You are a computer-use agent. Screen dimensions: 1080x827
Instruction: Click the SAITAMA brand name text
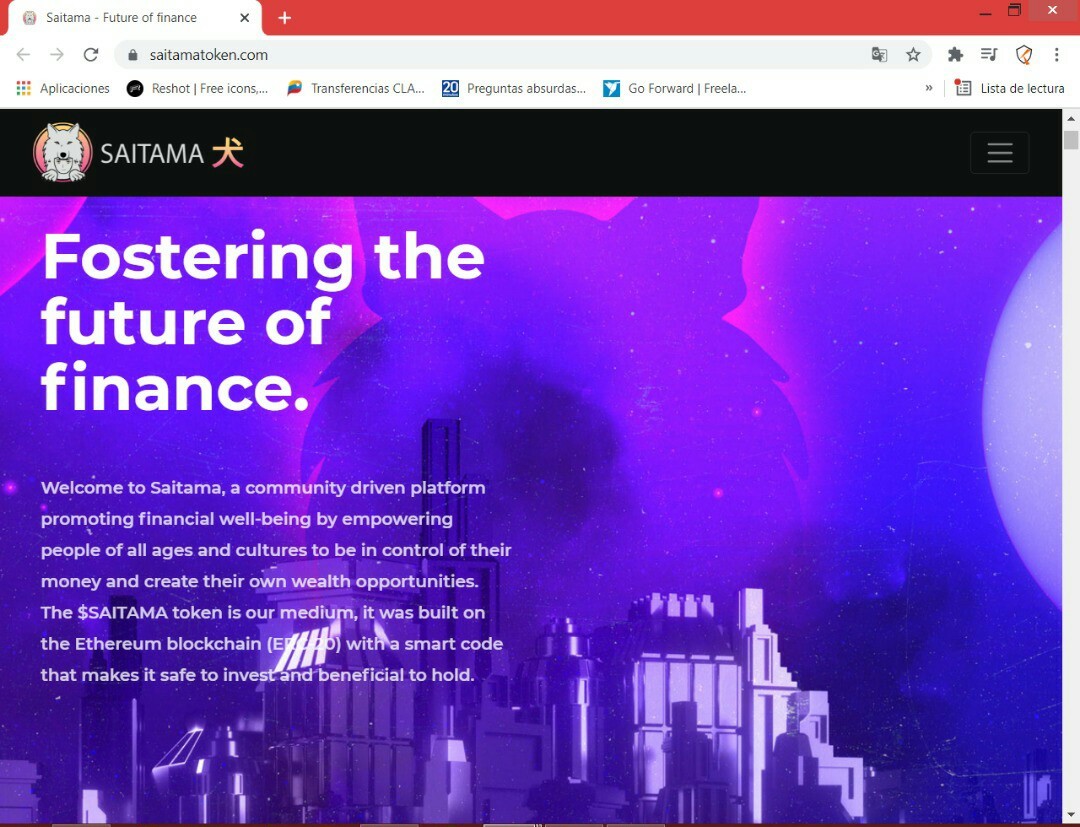[152, 154]
